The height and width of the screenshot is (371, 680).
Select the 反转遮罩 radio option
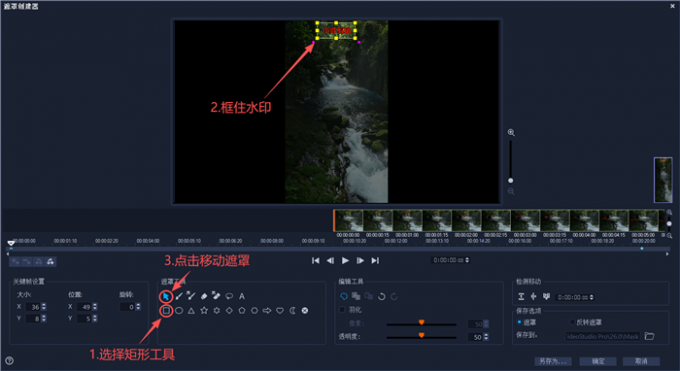(x=572, y=322)
